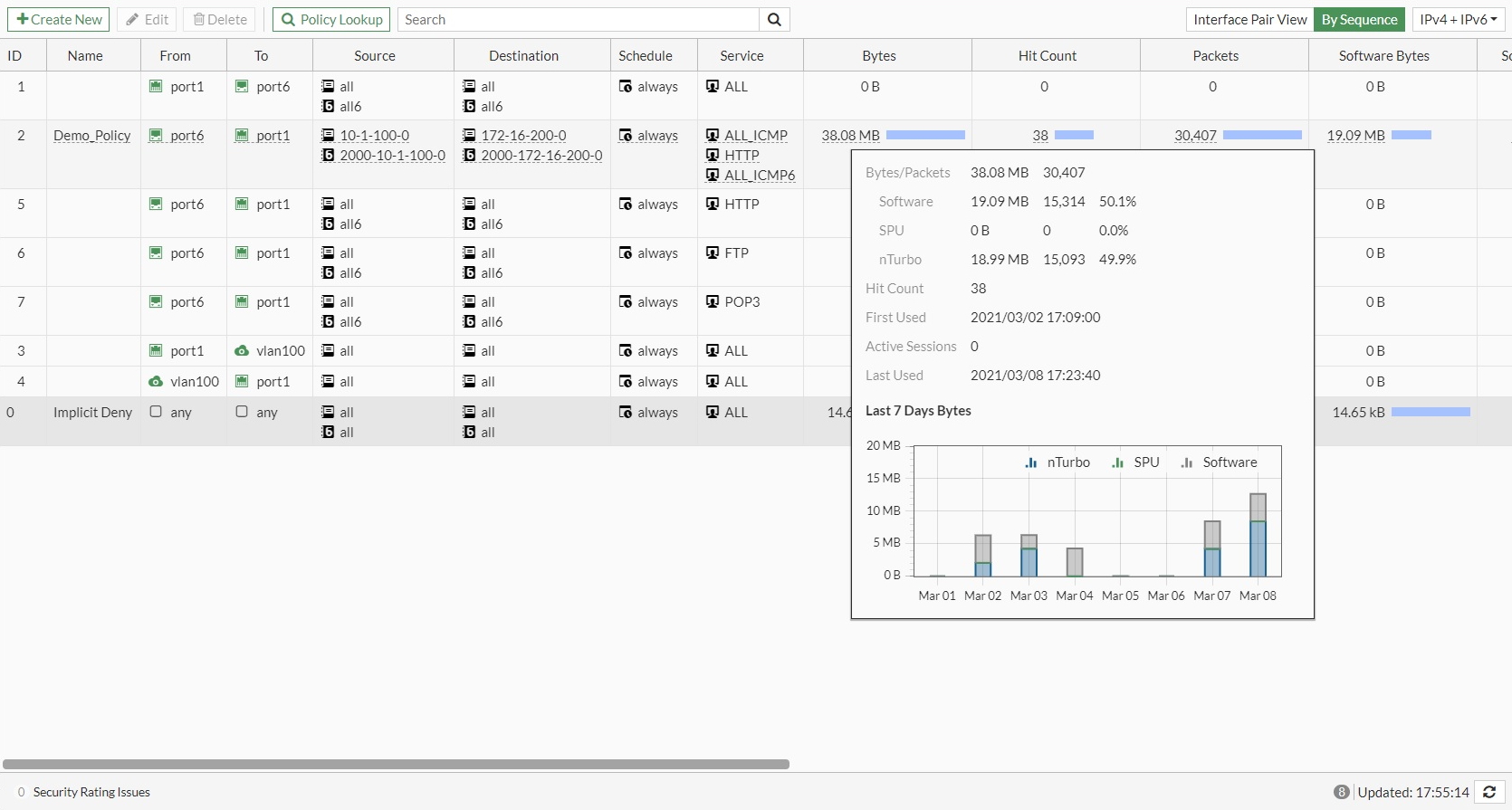The image size is (1512, 810).
Task: Click the Create New button
Action: [59, 20]
